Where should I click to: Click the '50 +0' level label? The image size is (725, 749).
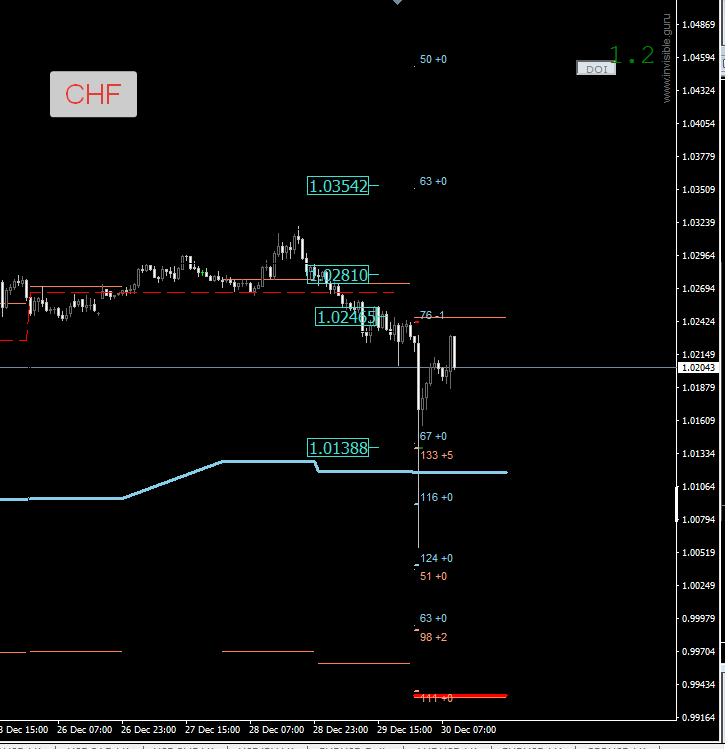pos(433,59)
